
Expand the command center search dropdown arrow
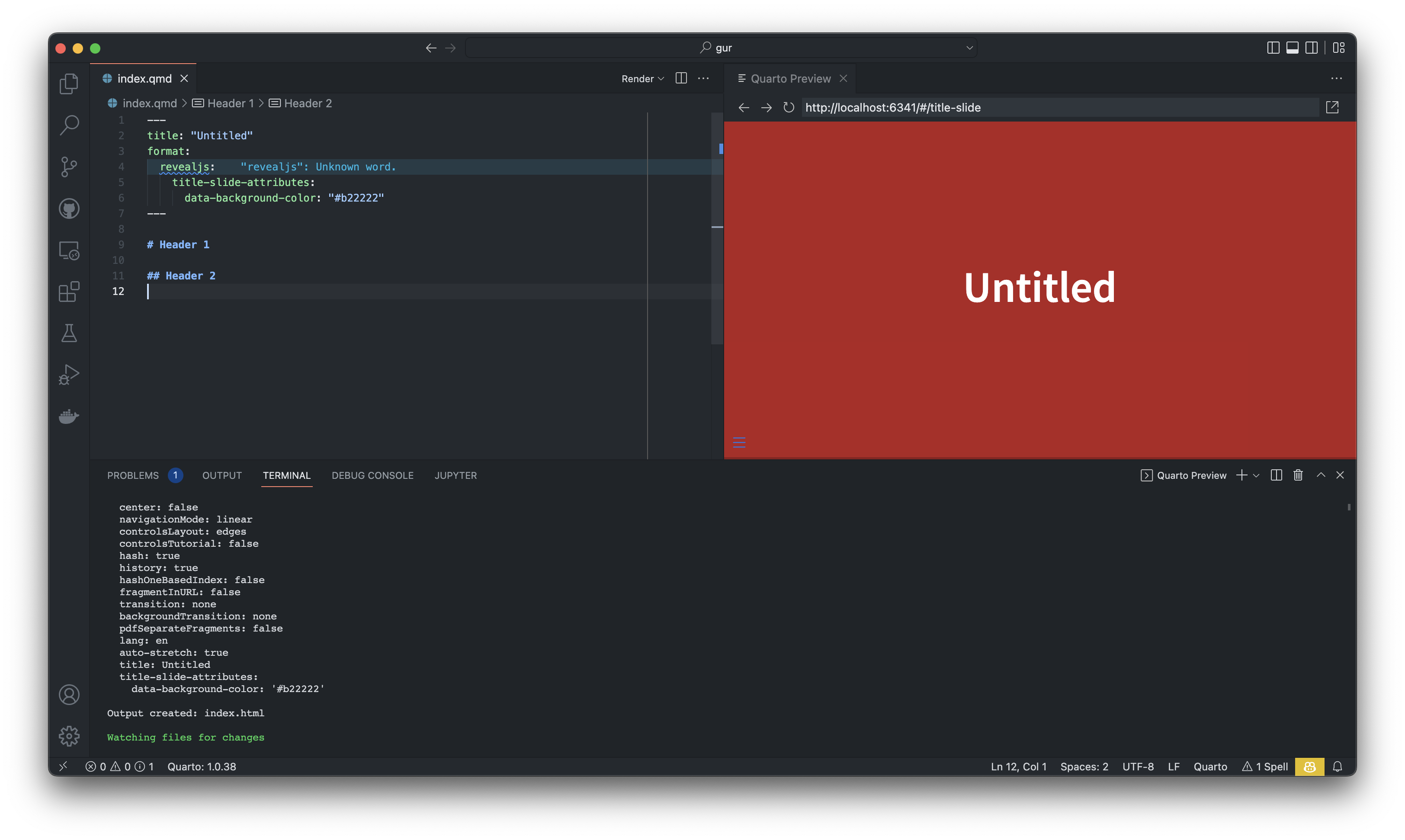point(969,48)
